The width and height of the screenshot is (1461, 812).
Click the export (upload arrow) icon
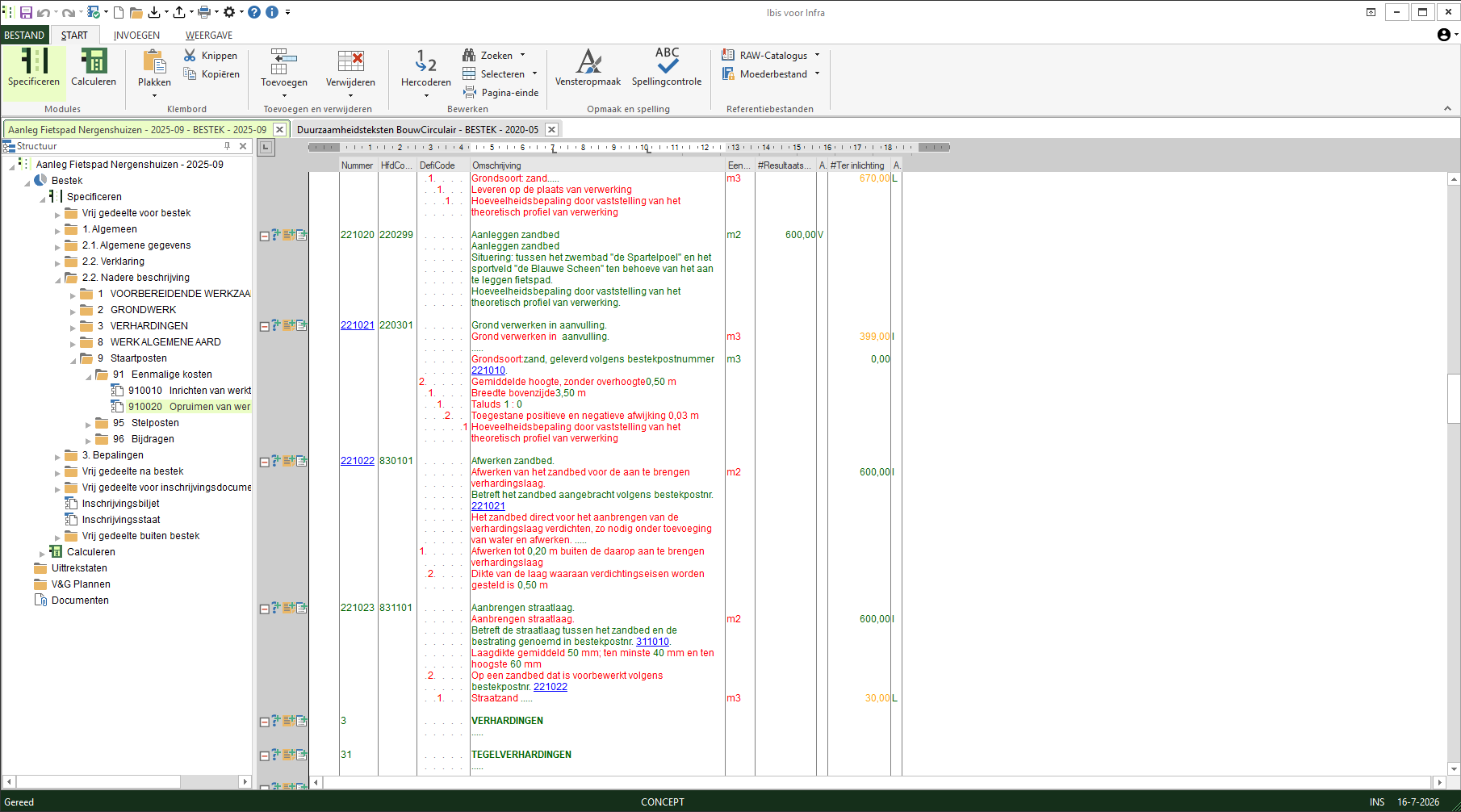pos(179,12)
